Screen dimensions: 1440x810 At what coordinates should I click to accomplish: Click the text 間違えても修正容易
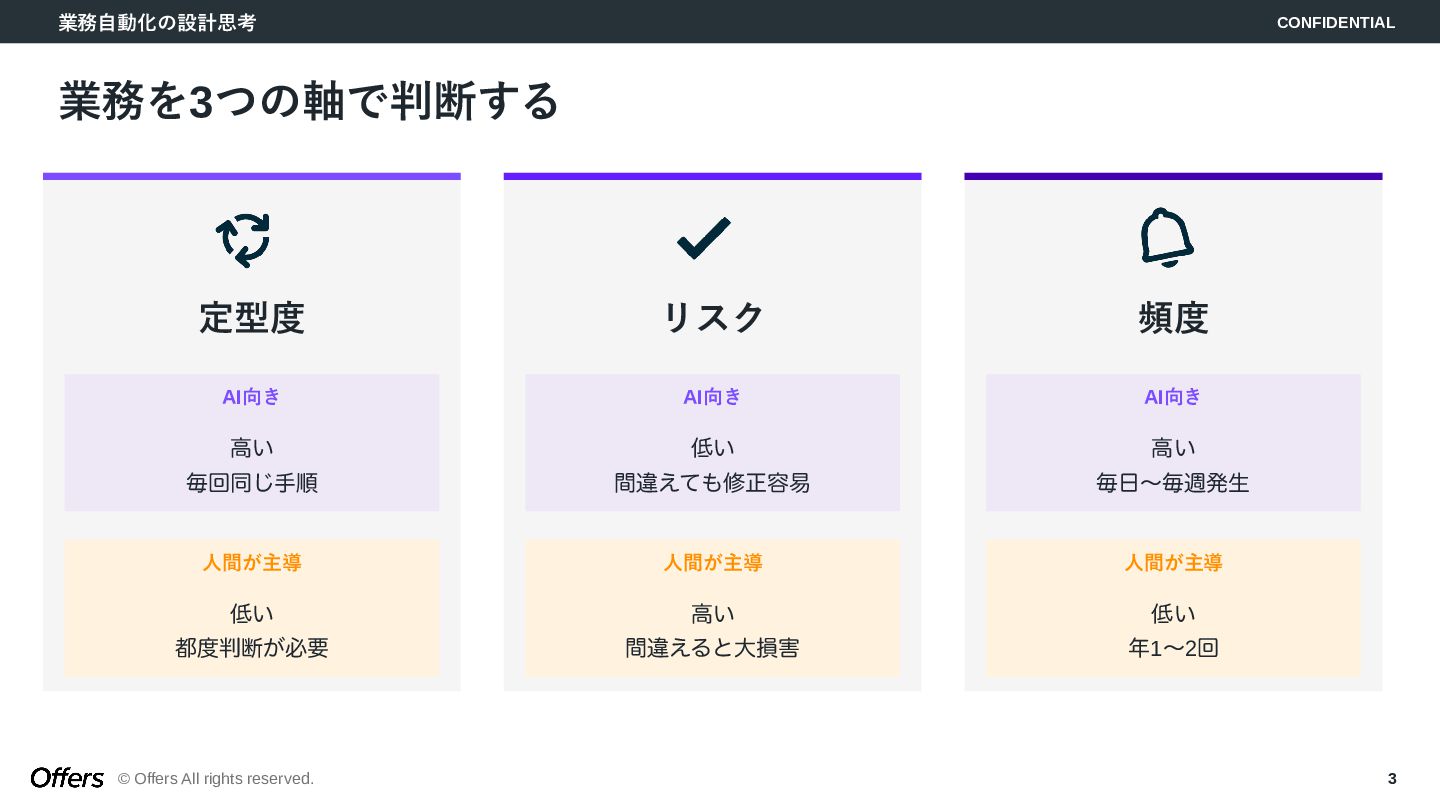click(713, 483)
